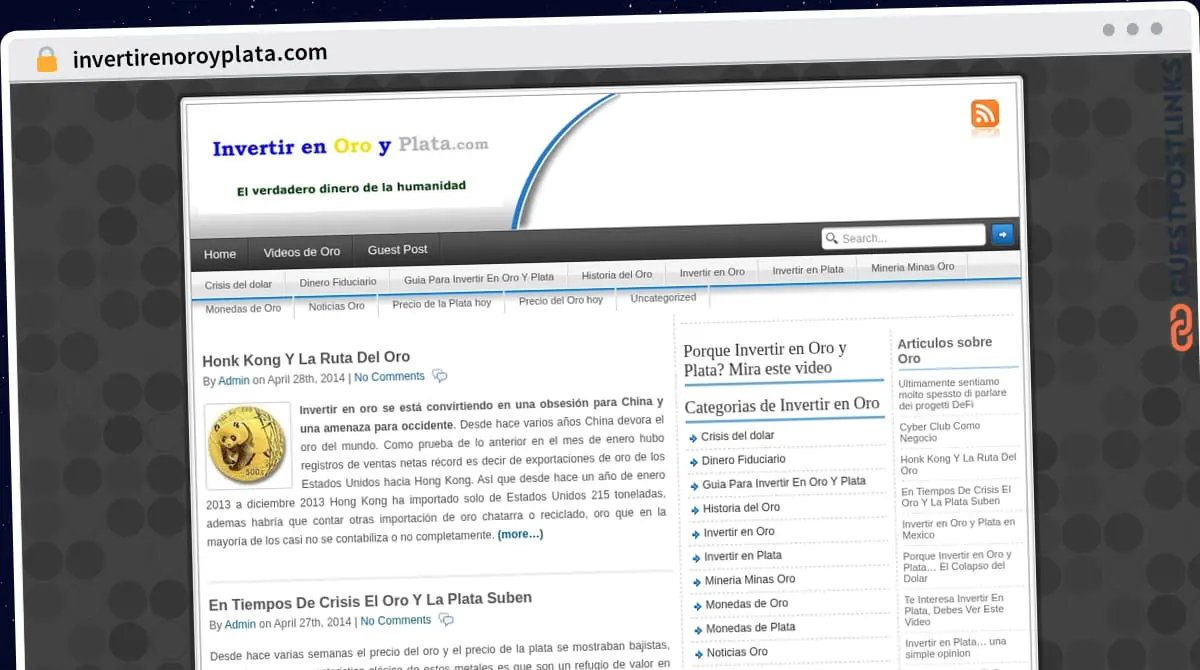Open sidebar category Mineria Minas Oro
Image resolution: width=1200 pixels, height=670 pixels.
coord(750,580)
